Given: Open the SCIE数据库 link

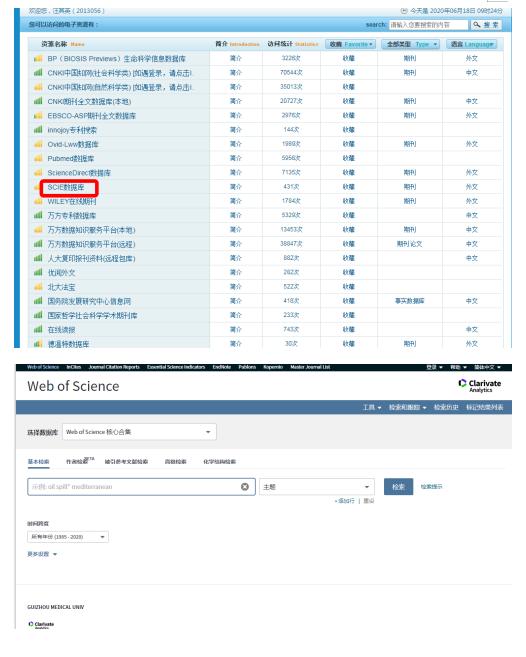Looking at the screenshot, I should coord(66,187).
